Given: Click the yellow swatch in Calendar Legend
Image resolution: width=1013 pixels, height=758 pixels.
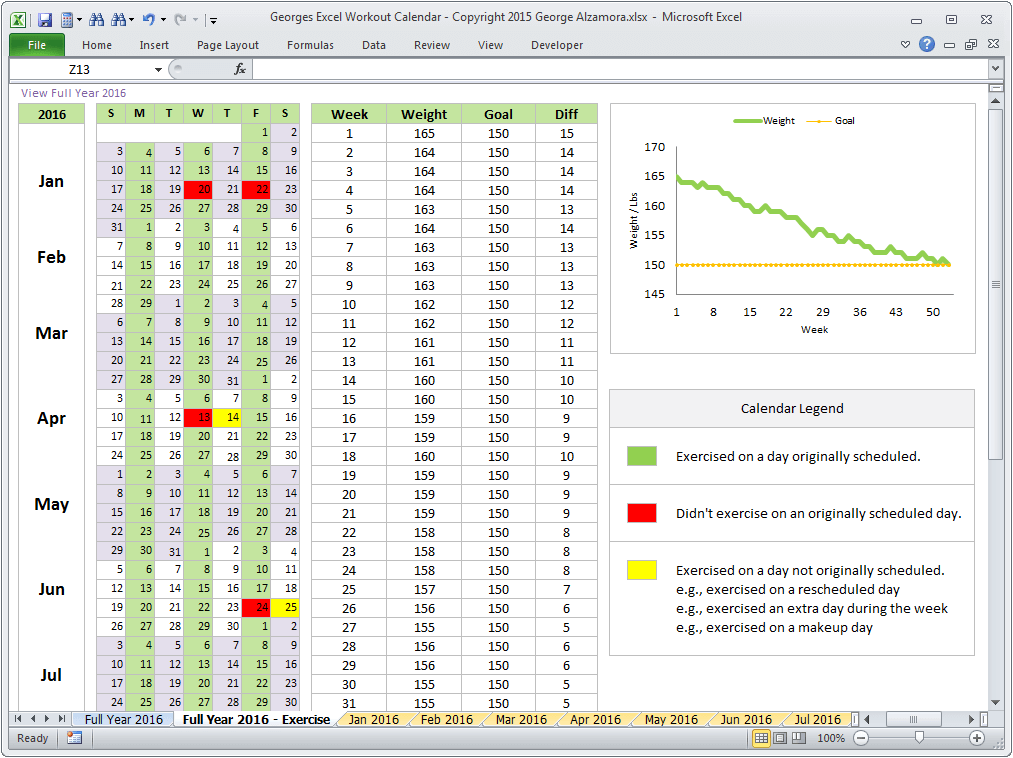Looking at the screenshot, I should (642, 570).
